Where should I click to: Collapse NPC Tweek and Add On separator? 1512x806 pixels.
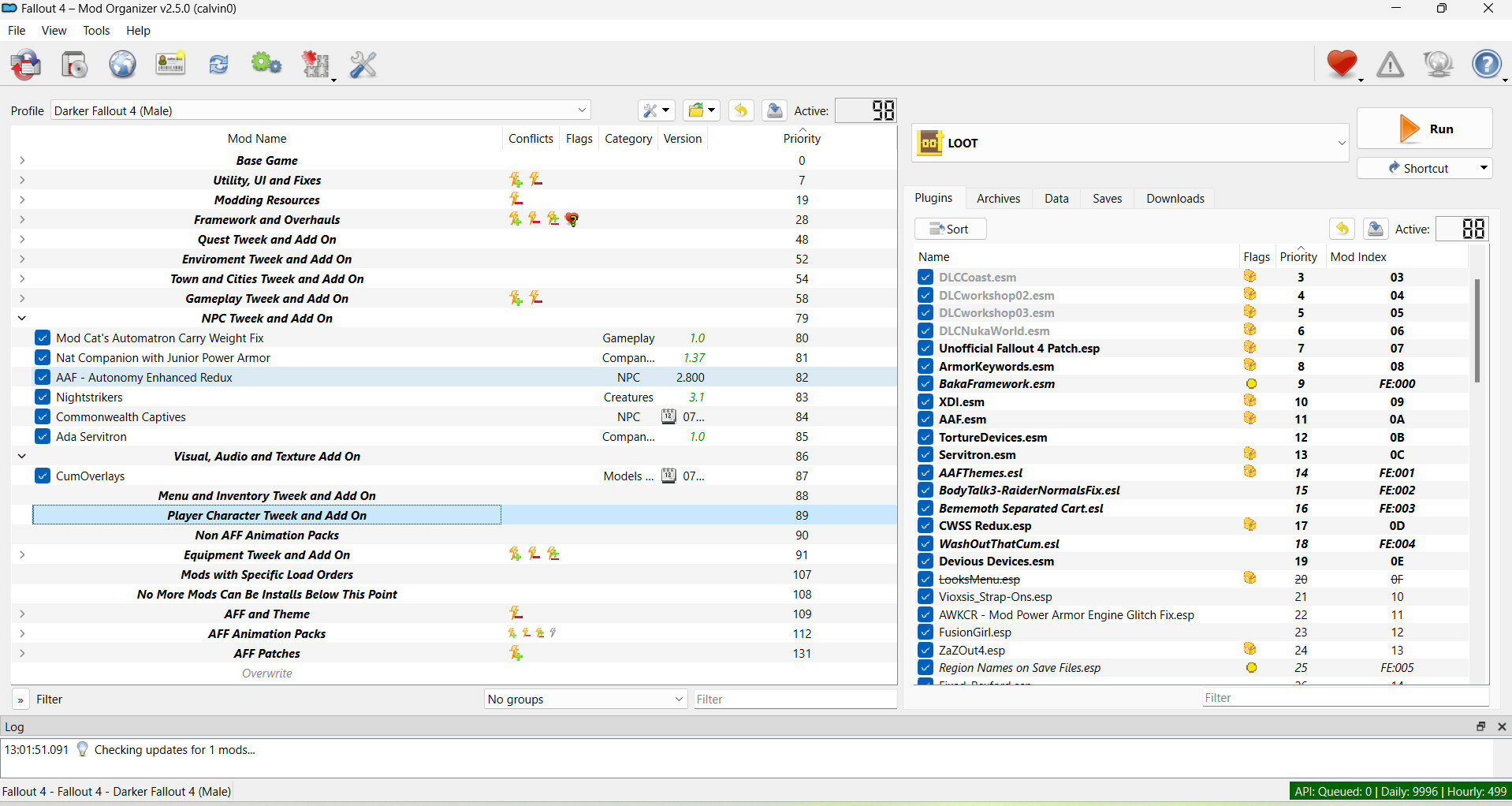tap(22, 318)
